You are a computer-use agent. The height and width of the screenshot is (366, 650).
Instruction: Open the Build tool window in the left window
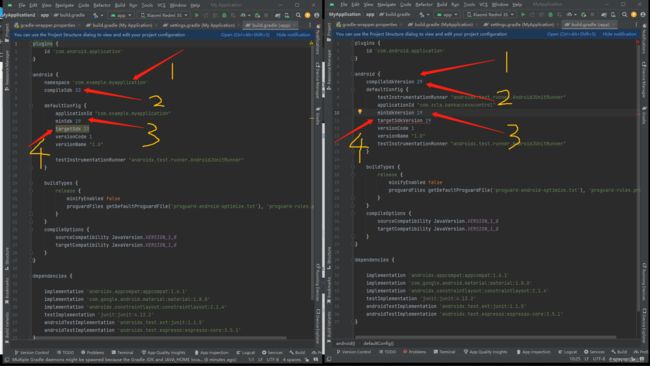297,352
